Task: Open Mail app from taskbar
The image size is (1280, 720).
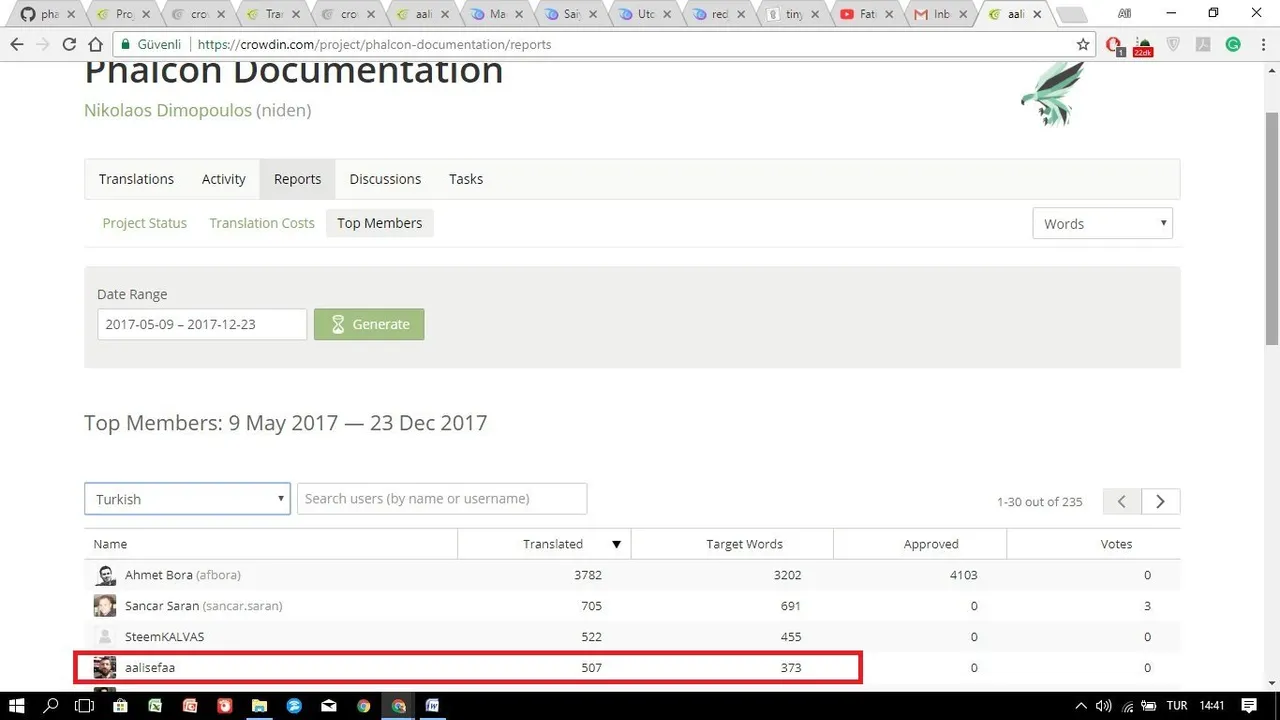Action: pyautogui.click(x=328, y=706)
